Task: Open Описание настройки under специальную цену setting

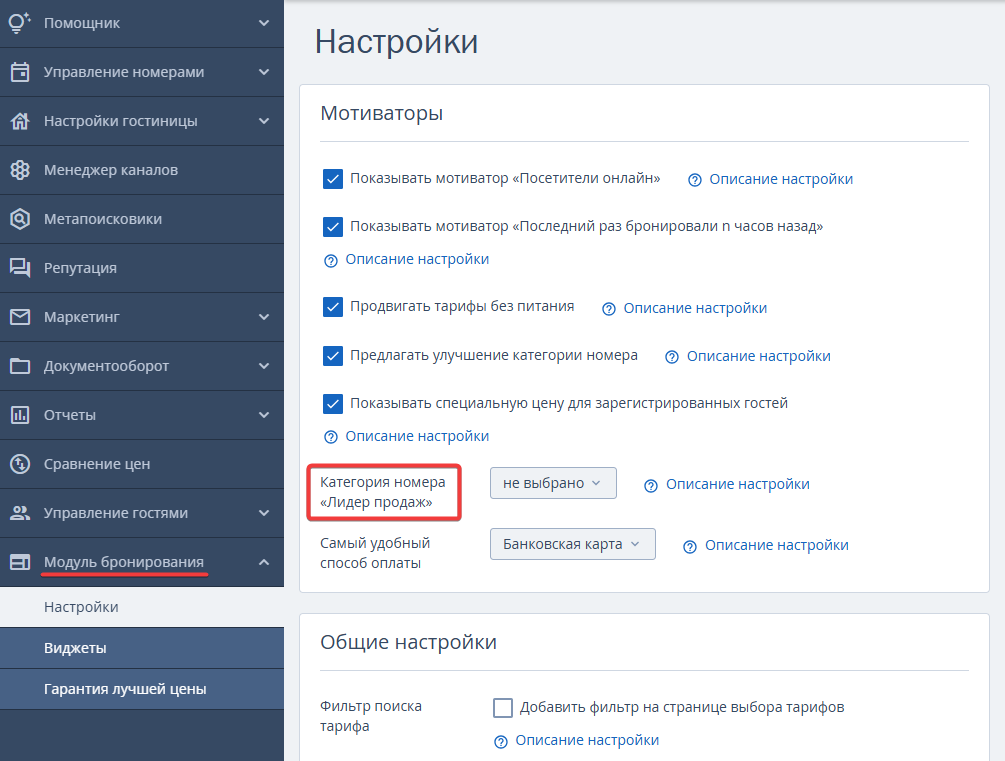Action: 417,436
